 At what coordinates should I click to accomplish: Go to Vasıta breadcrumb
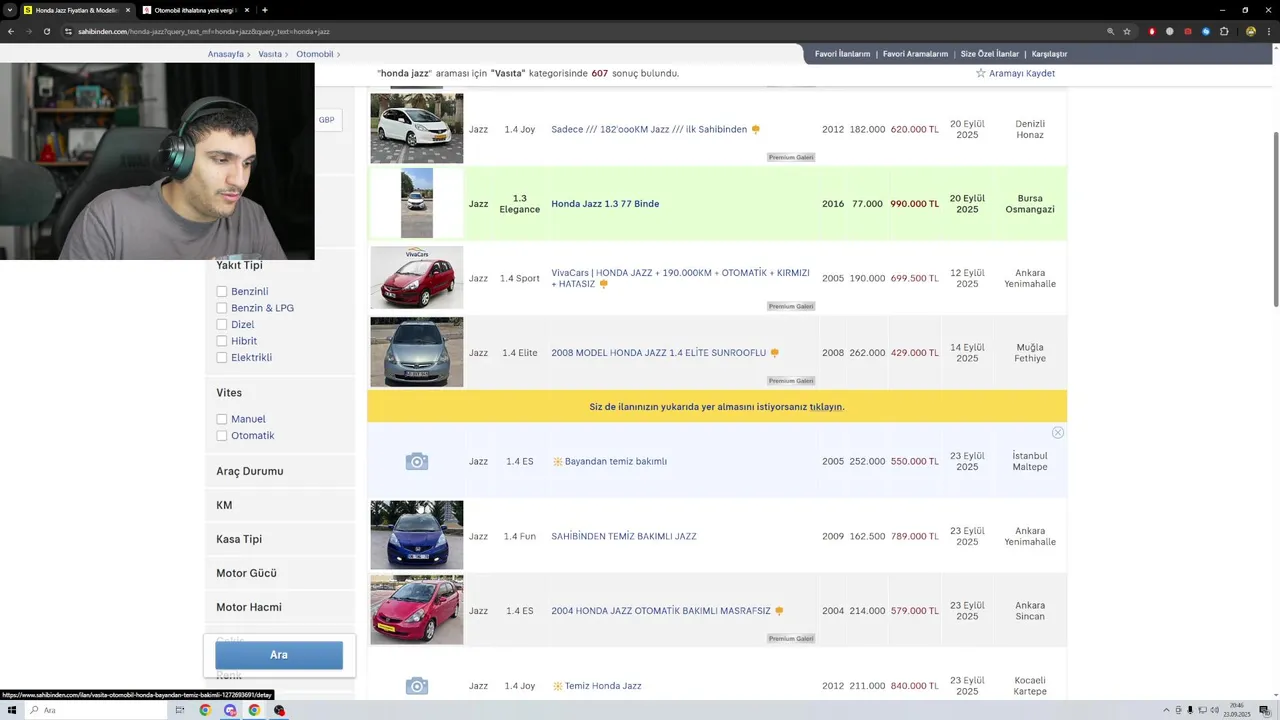click(270, 54)
